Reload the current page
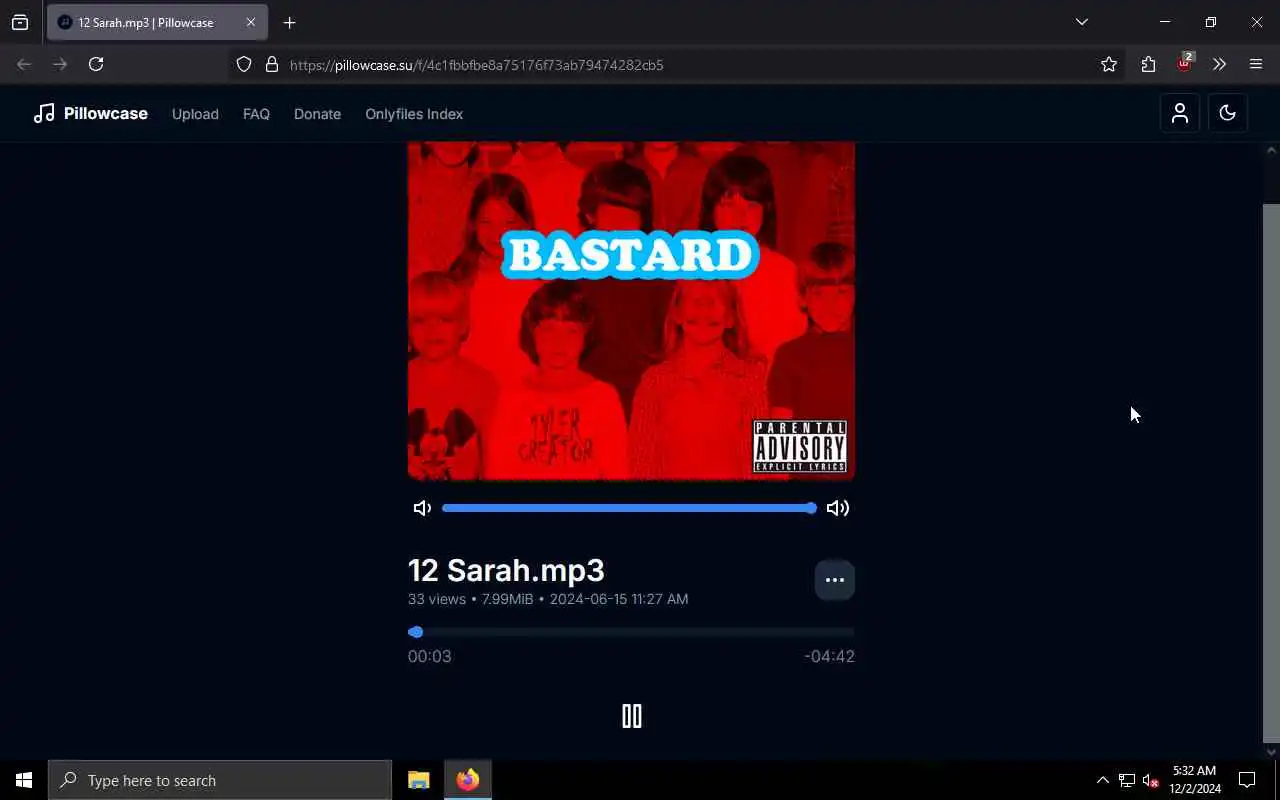 pyautogui.click(x=96, y=64)
